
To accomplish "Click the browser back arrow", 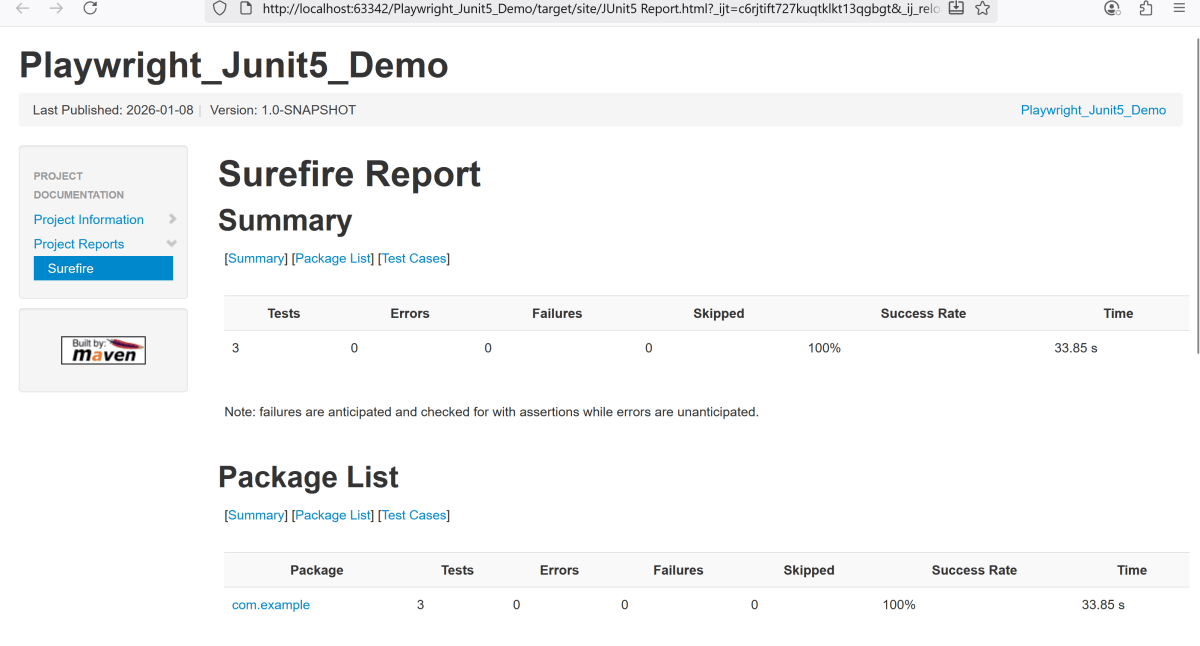I will (x=23, y=8).
